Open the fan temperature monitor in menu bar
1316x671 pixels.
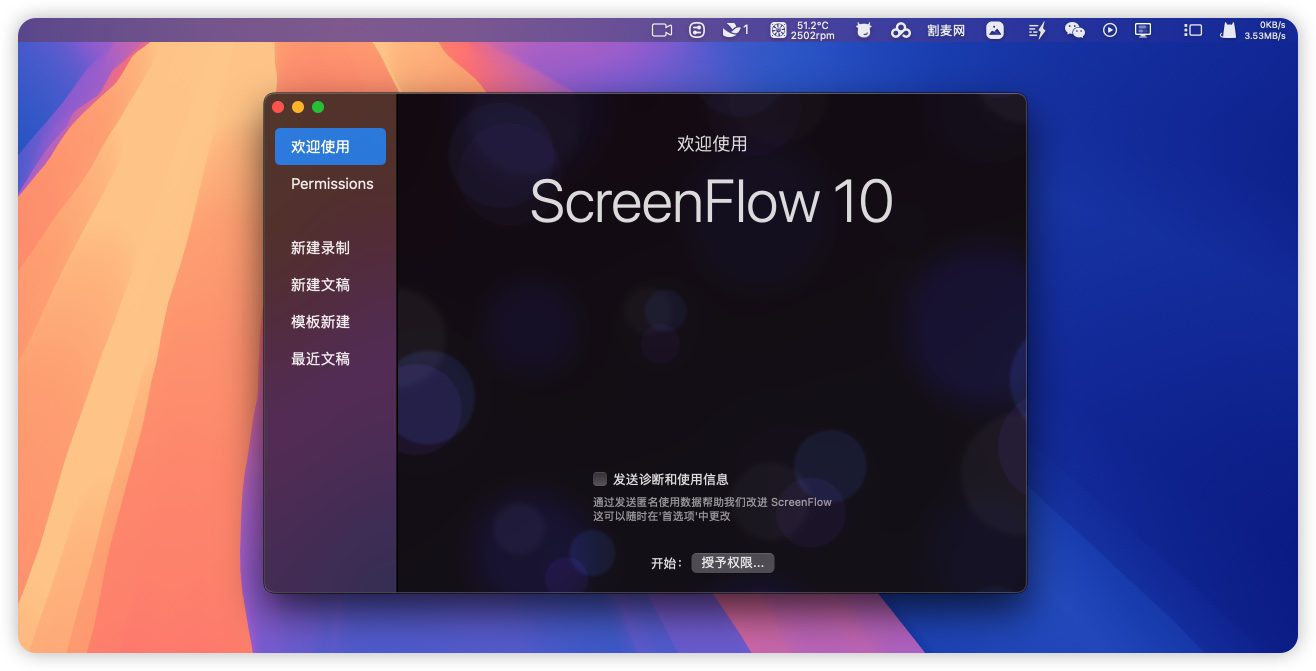coord(802,30)
